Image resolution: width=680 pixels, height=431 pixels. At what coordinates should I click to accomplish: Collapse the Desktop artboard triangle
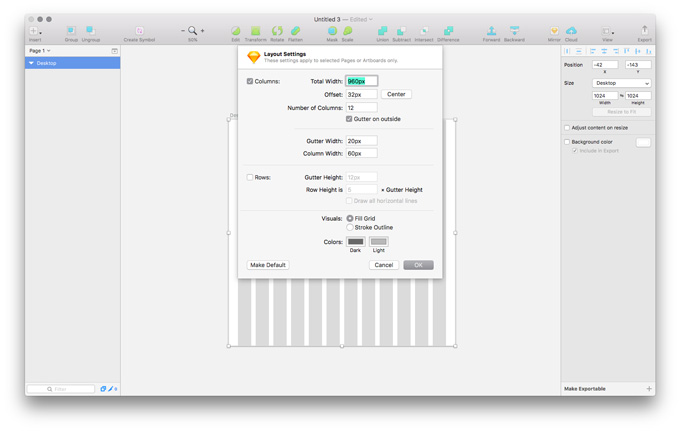(31, 63)
